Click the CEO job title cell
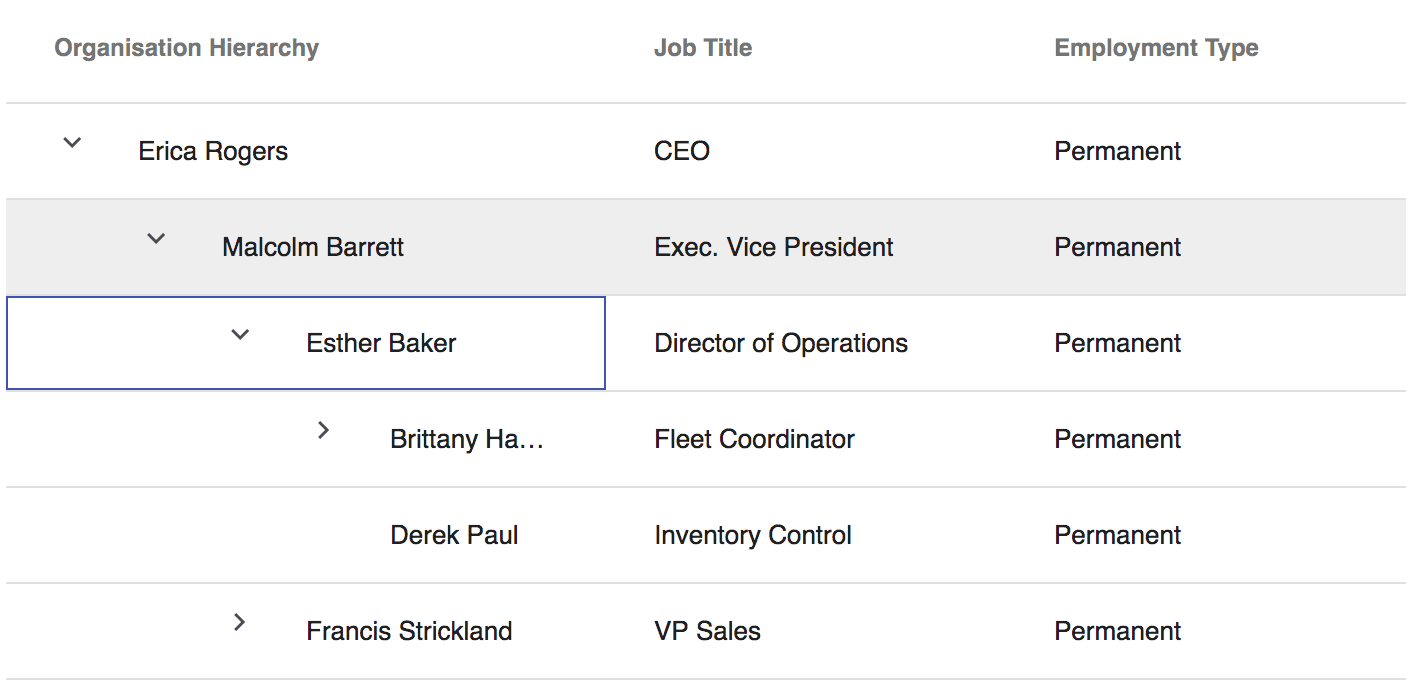 [x=682, y=151]
